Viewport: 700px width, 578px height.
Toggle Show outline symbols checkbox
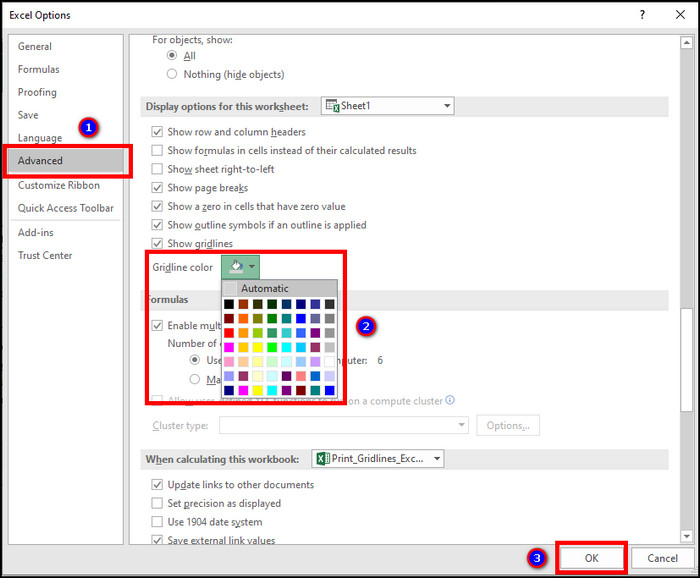pos(157,225)
